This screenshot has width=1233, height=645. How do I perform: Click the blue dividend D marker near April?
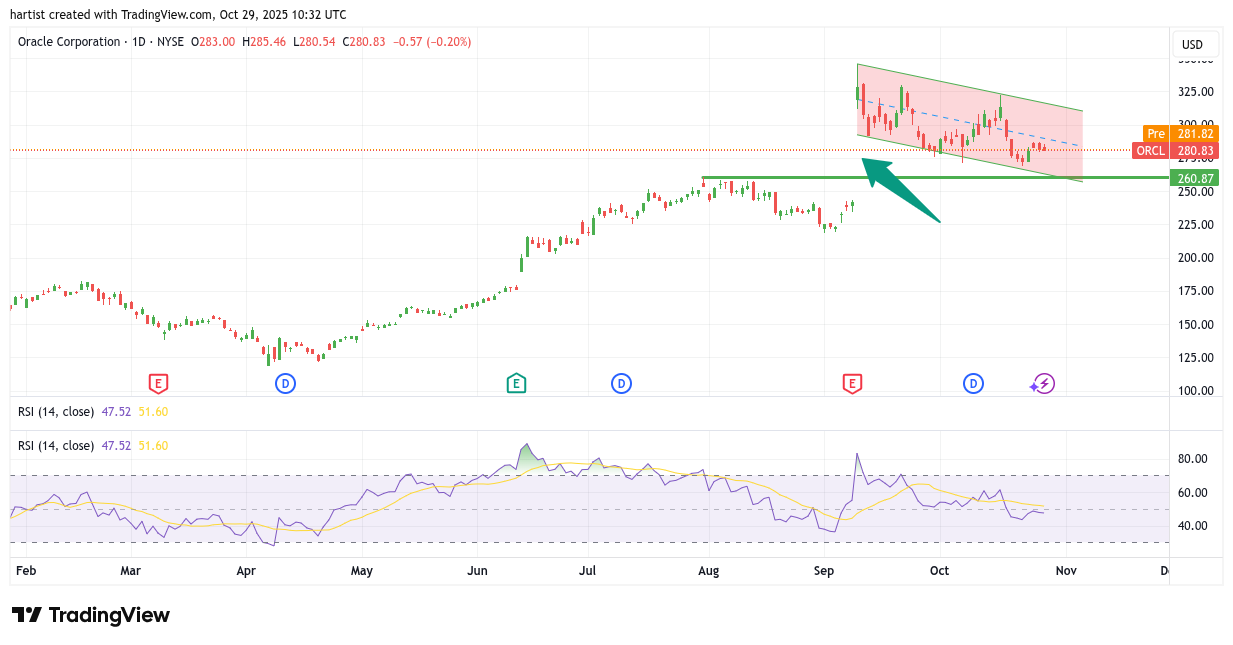[285, 383]
